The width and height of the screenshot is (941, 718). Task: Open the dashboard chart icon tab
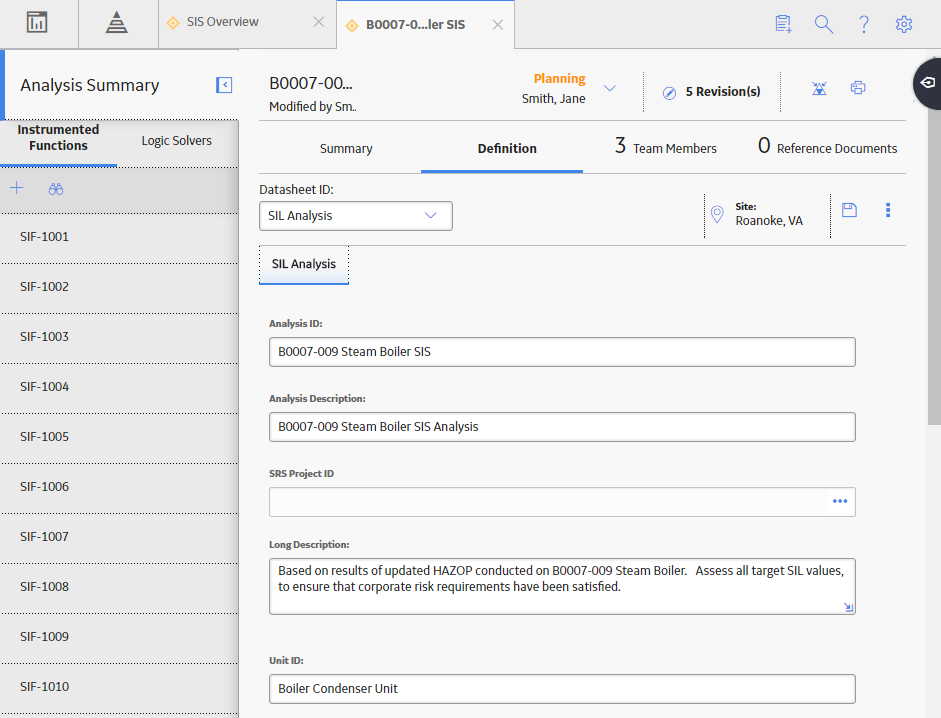(x=37, y=23)
